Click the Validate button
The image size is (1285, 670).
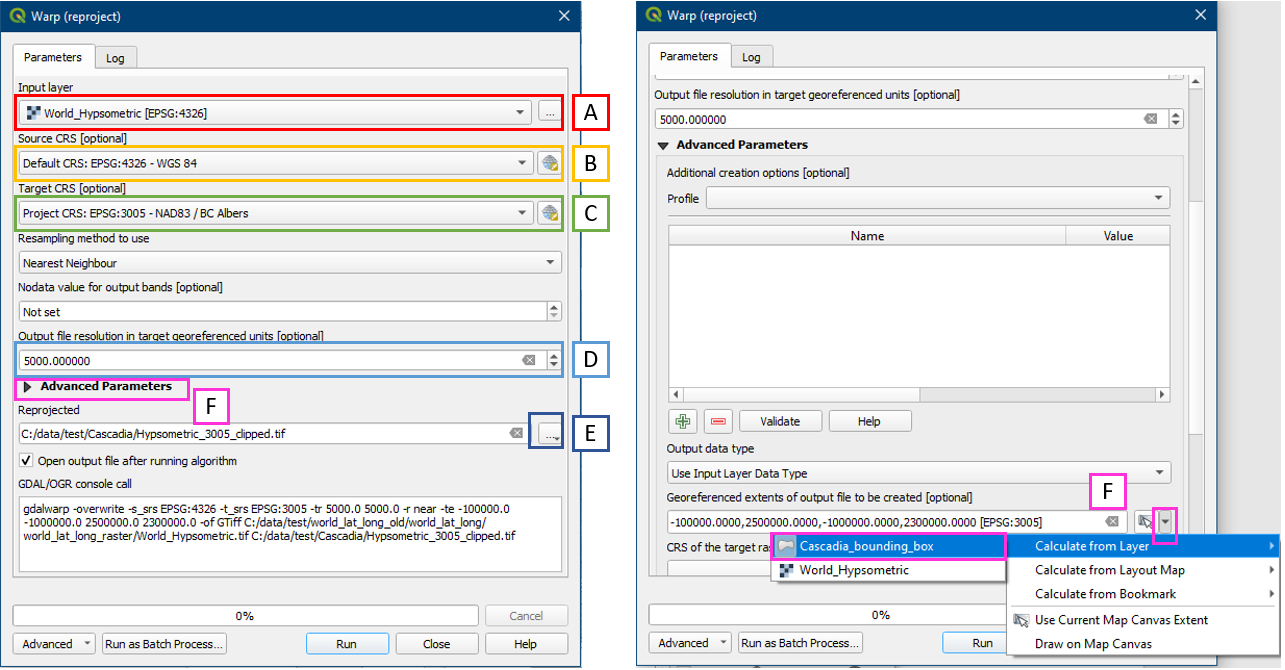tap(780, 421)
